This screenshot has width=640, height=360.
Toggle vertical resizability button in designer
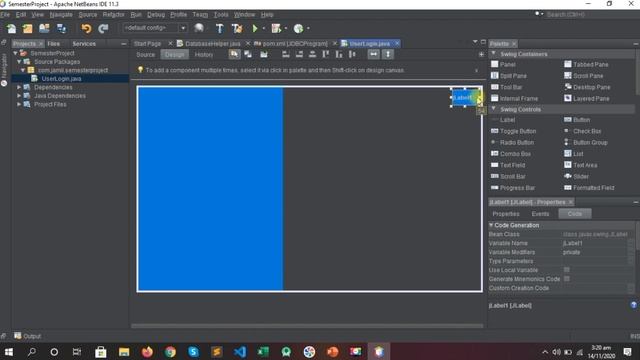pyautogui.click(x=388, y=54)
